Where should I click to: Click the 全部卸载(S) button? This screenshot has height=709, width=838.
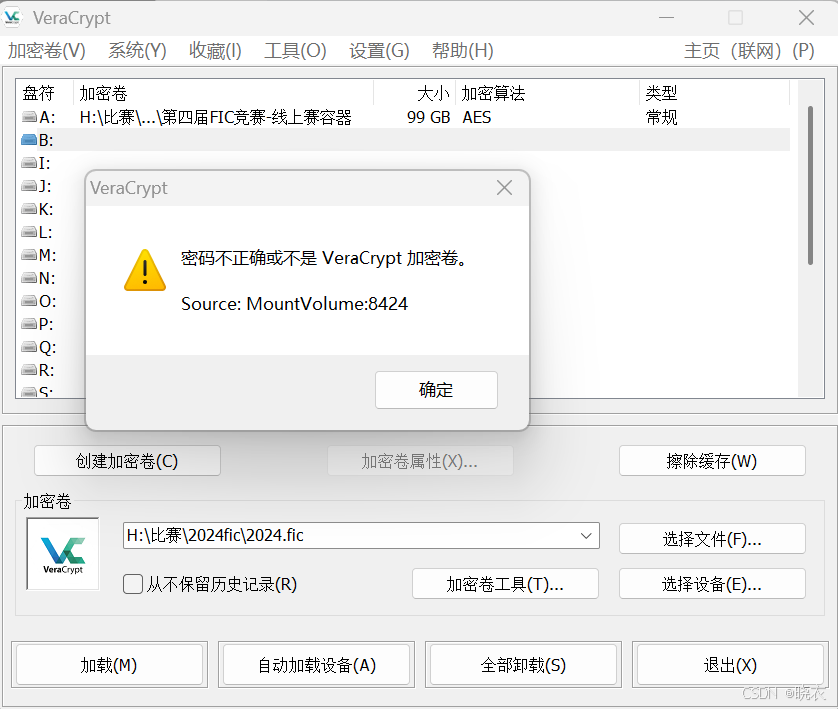[x=523, y=665]
